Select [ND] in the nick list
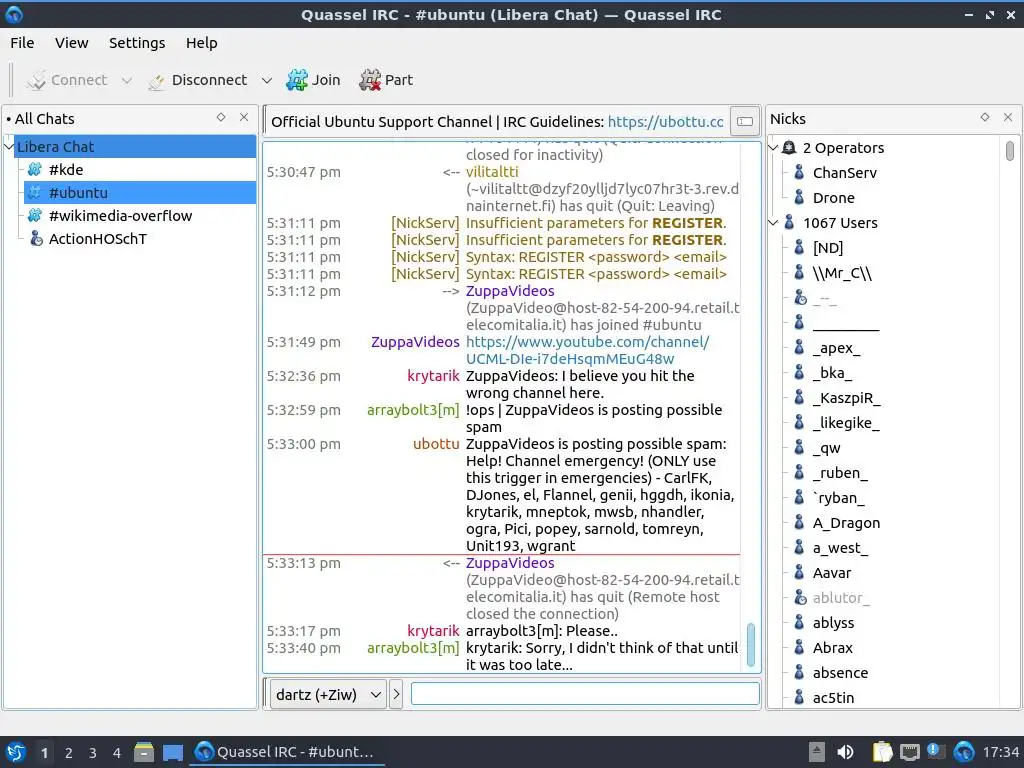 pos(827,248)
